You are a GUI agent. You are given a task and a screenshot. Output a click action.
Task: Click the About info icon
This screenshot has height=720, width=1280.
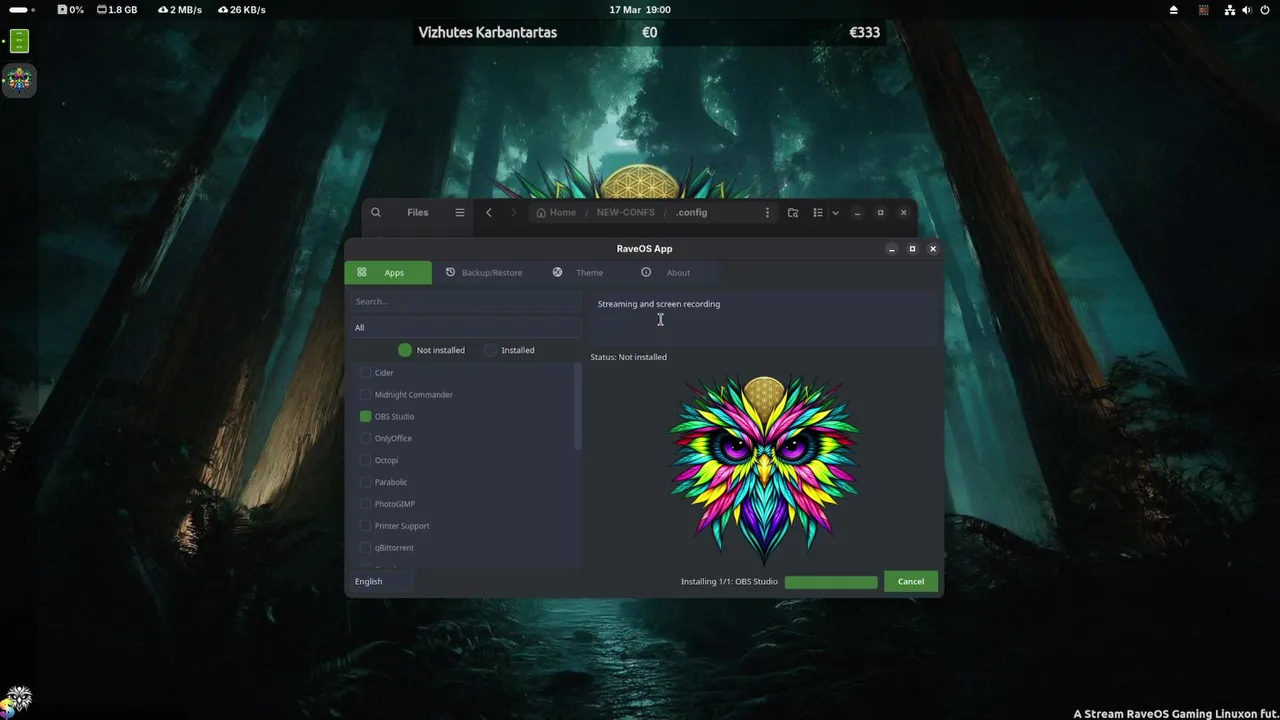click(x=646, y=272)
